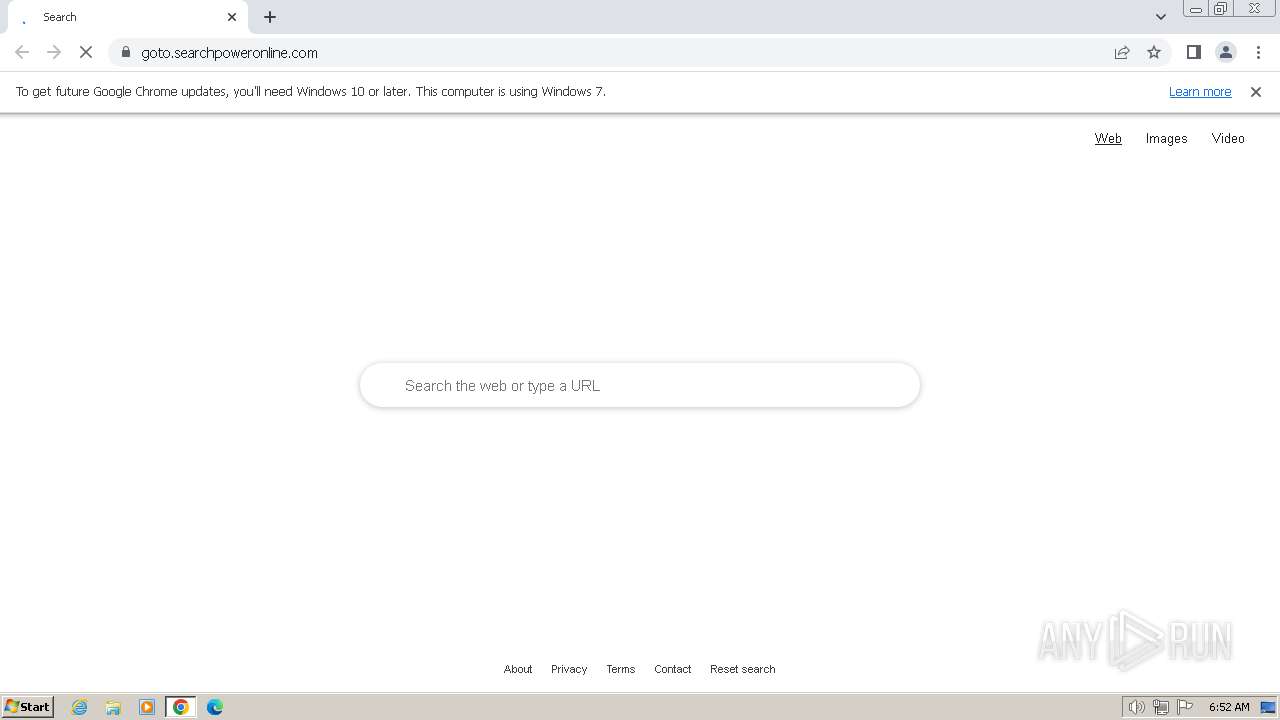Open the Chrome profile menu
This screenshot has height=720, width=1280.
(1225, 52)
